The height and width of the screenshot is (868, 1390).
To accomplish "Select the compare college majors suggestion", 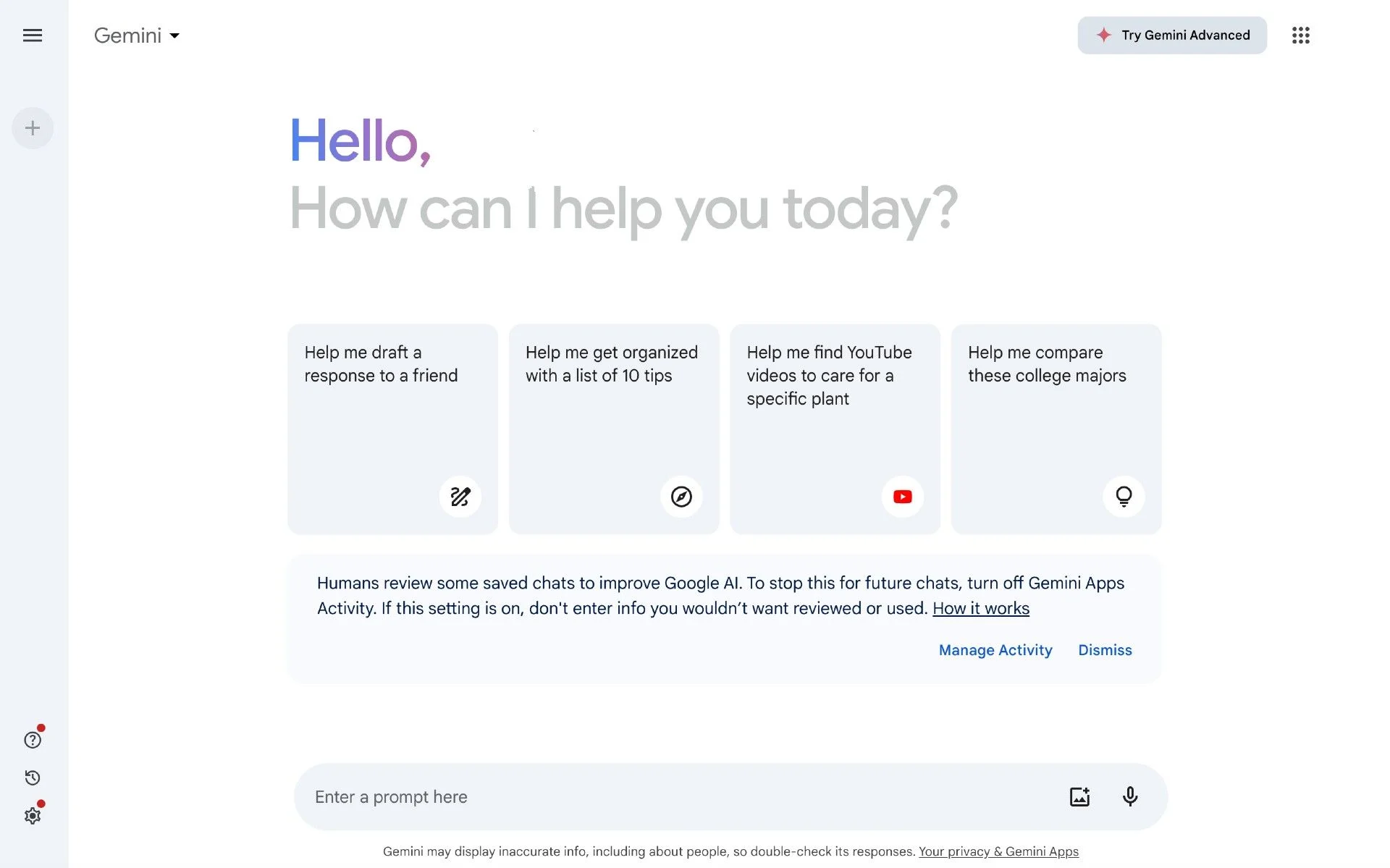I will 1056,429.
